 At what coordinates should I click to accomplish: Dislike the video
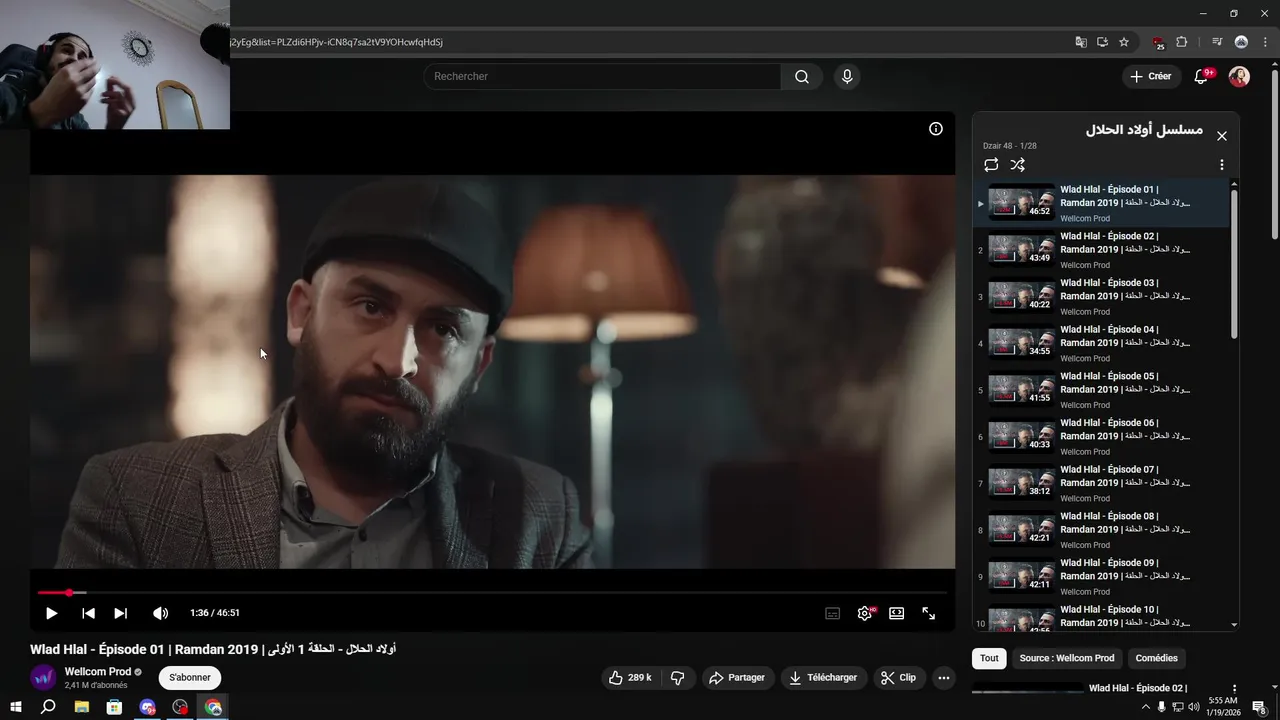point(678,677)
